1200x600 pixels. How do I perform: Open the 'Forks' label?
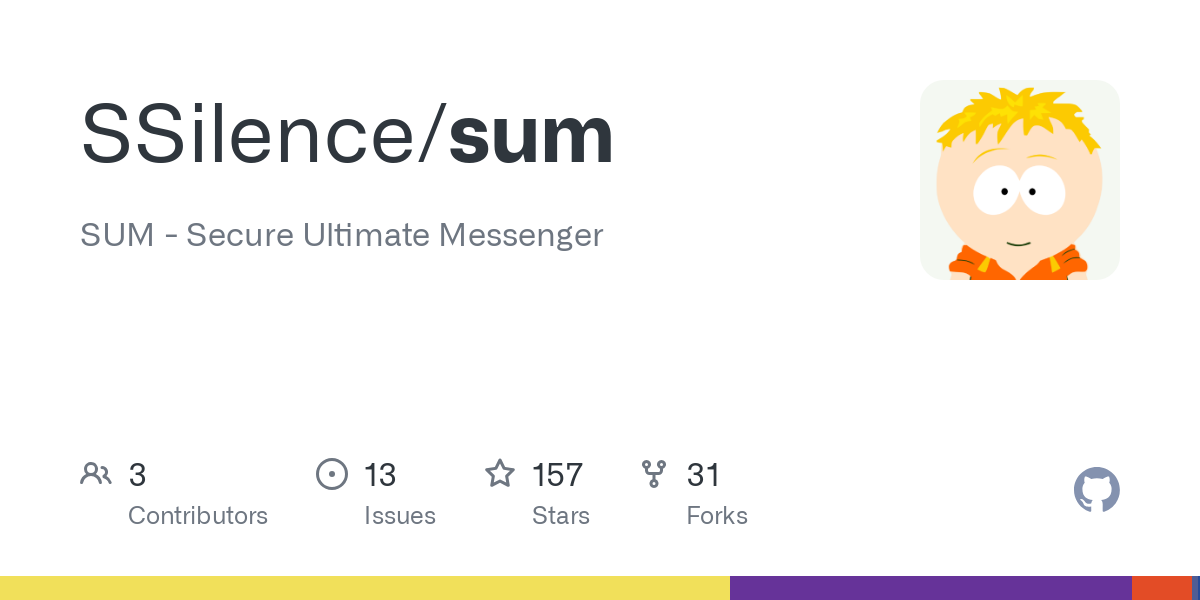click(x=717, y=516)
